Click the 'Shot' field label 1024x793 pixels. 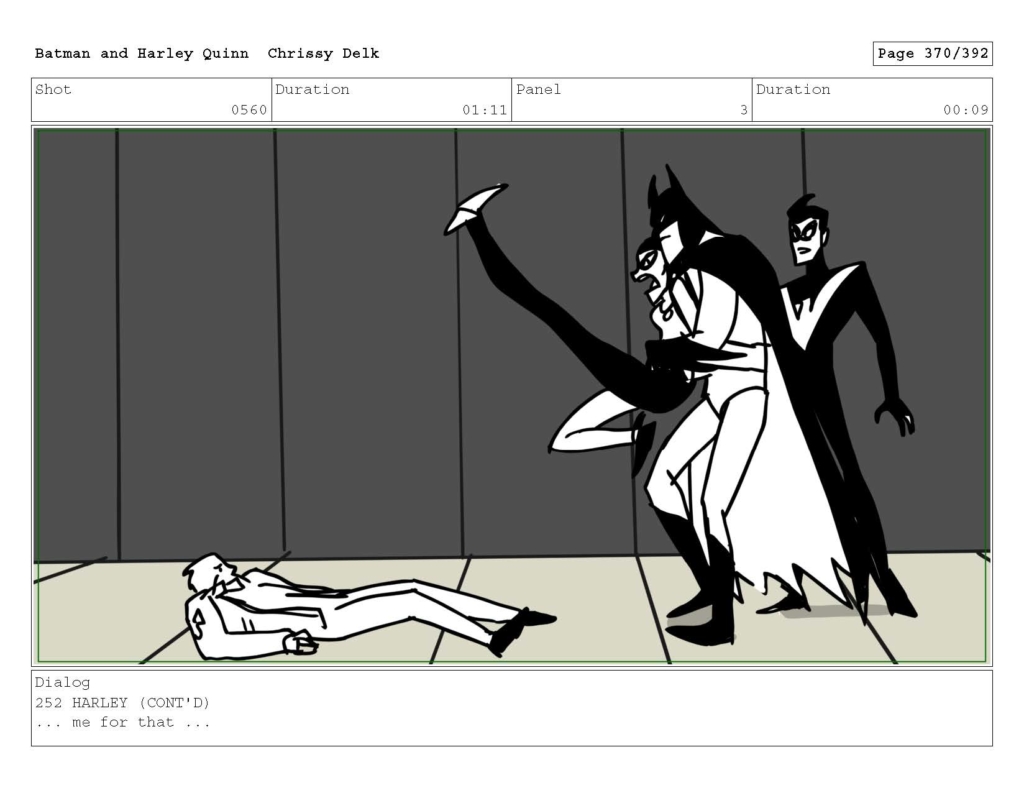tap(53, 89)
